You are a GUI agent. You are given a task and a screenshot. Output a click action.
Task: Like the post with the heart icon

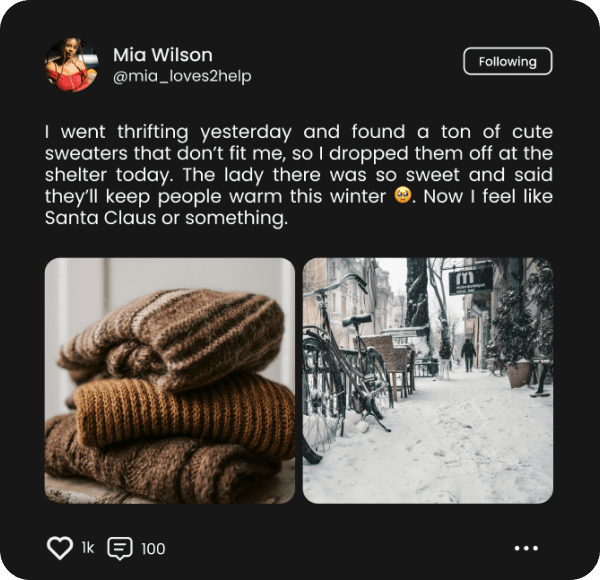(x=60, y=548)
